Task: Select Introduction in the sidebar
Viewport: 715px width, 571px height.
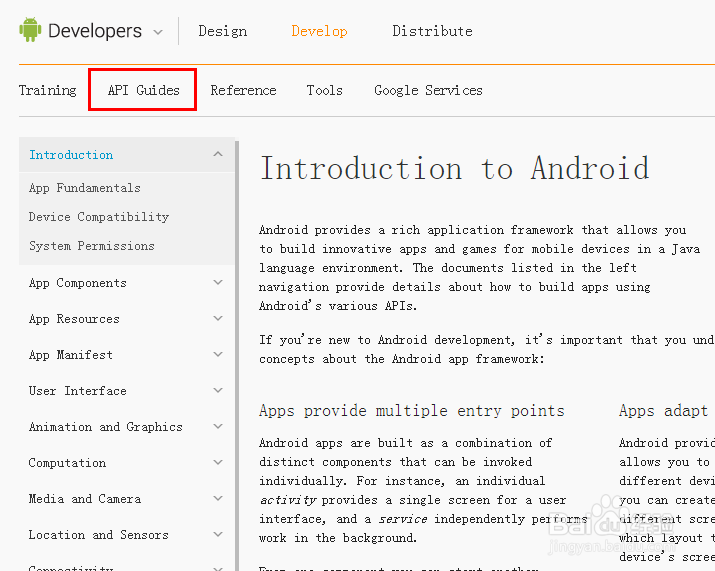Action: (x=71, y=155)
